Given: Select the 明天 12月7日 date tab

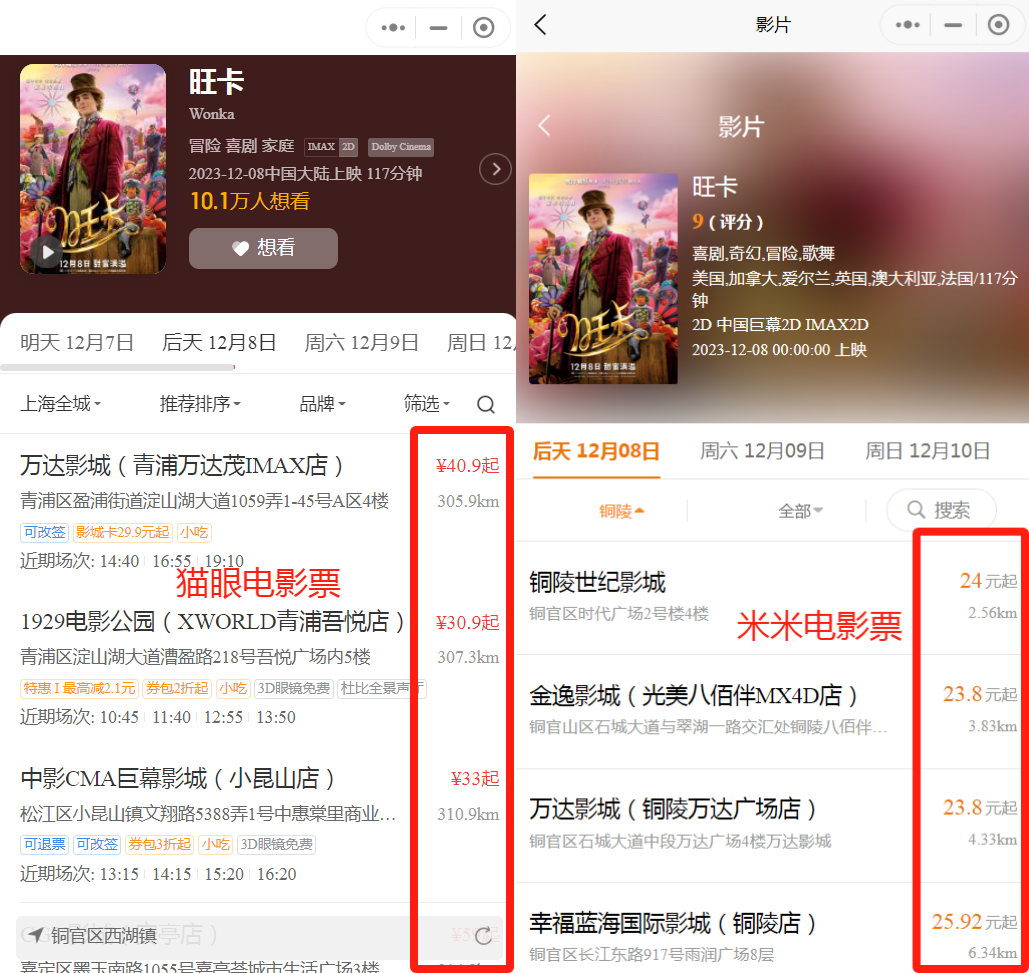Looking at the screenshot, I should pyautogui.click(x=77, y=342).
